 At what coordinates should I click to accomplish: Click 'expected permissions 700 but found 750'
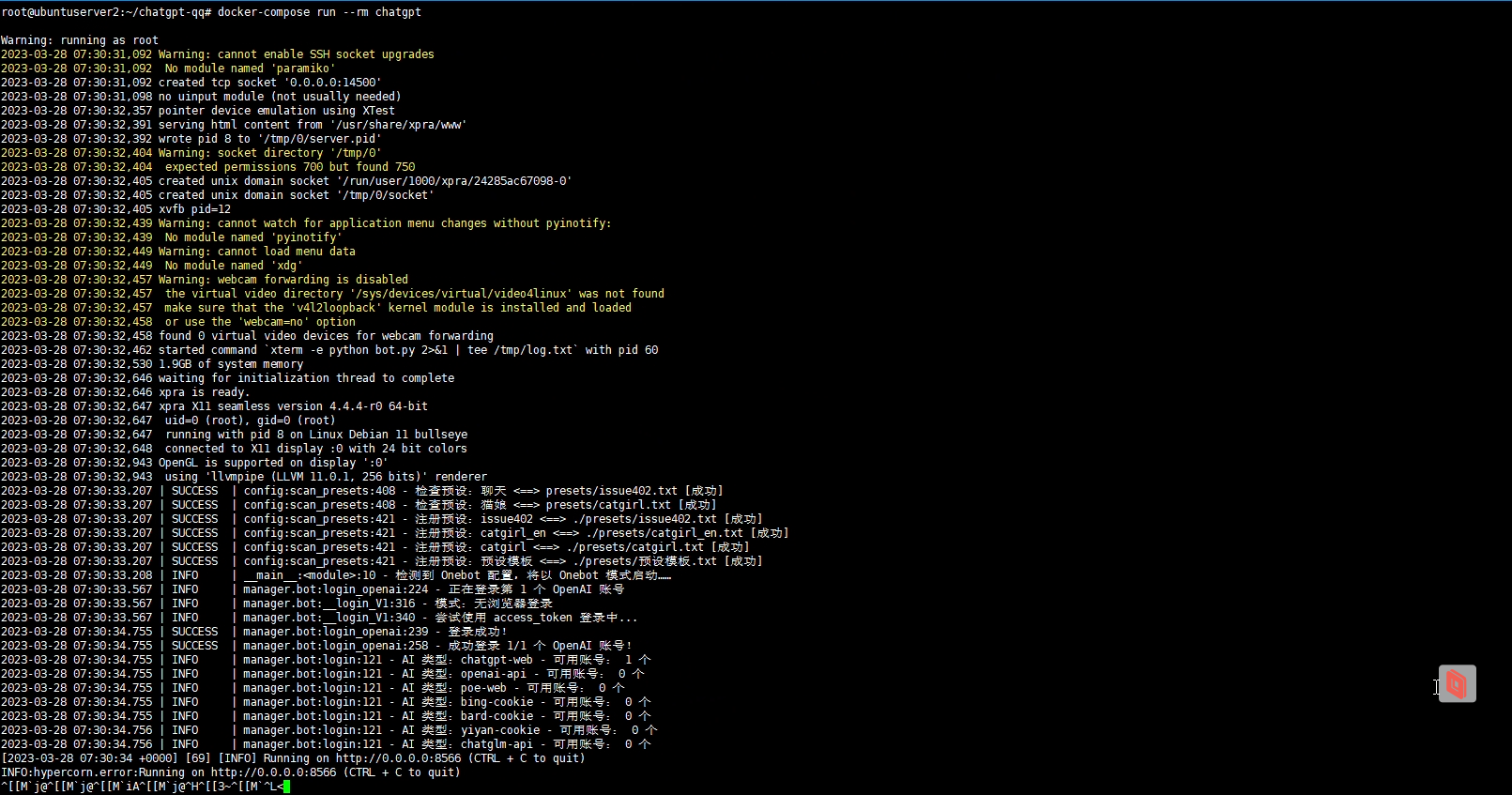290,167
